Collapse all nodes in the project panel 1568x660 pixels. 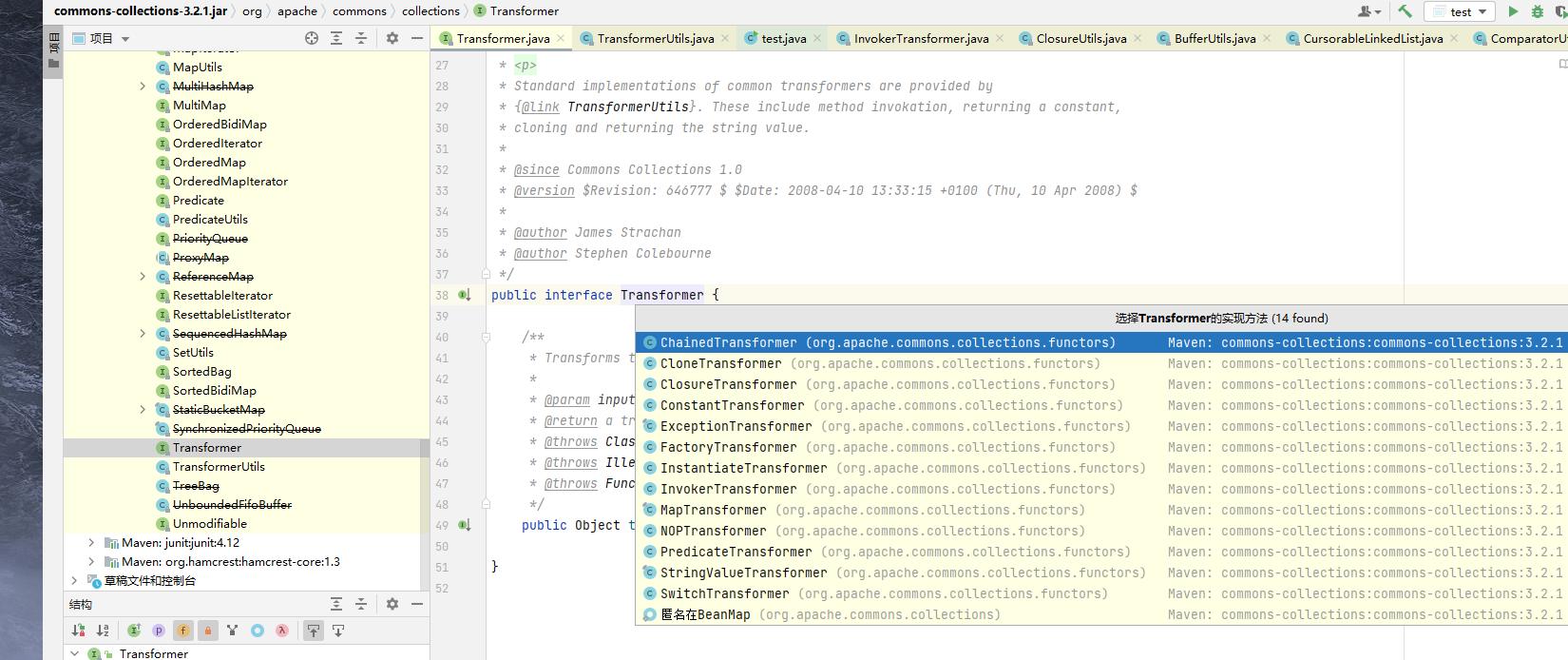(x=360, y=38)
